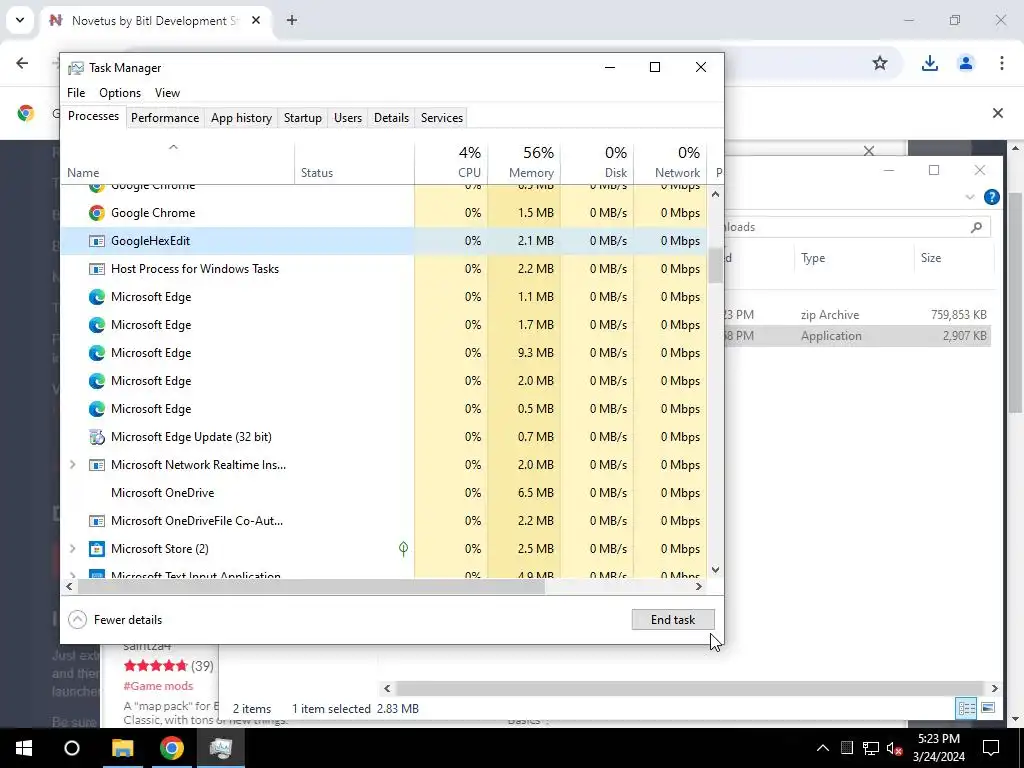This screenshot has width=1024, height=768.
Task: Sort processes by Network column header
Action: click(x=670, y=162)
